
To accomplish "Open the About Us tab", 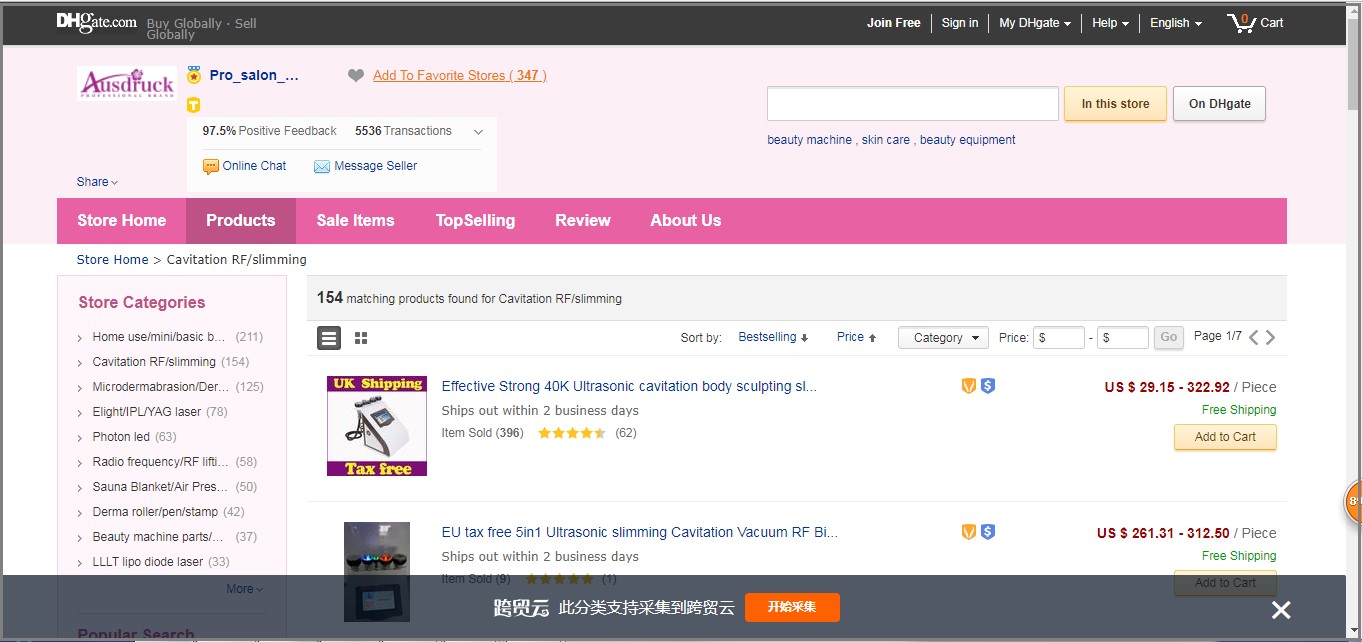I will (686, 221).
